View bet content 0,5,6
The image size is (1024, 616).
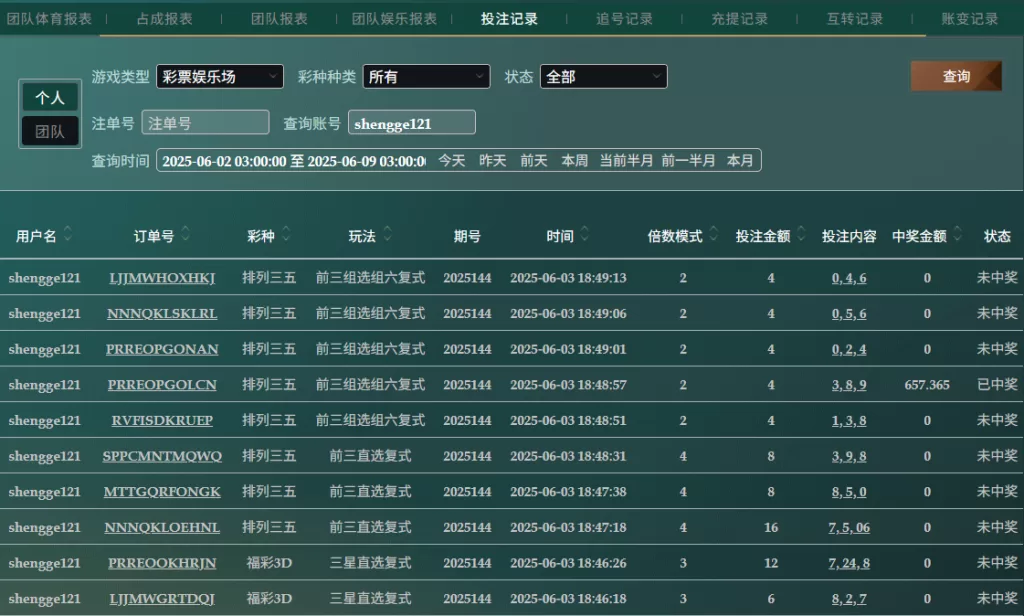click(x=849, y=314)
